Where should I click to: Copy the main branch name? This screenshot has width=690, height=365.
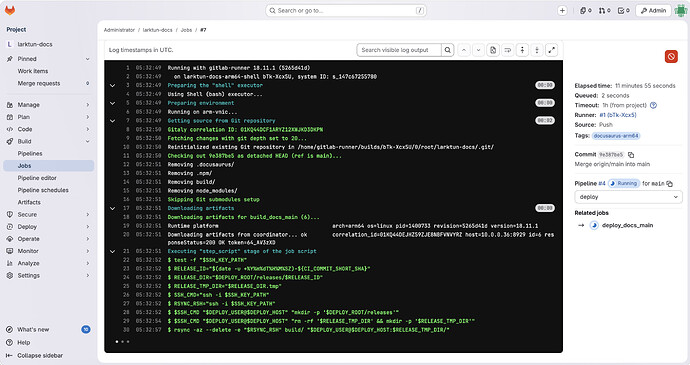click(670, 184)
